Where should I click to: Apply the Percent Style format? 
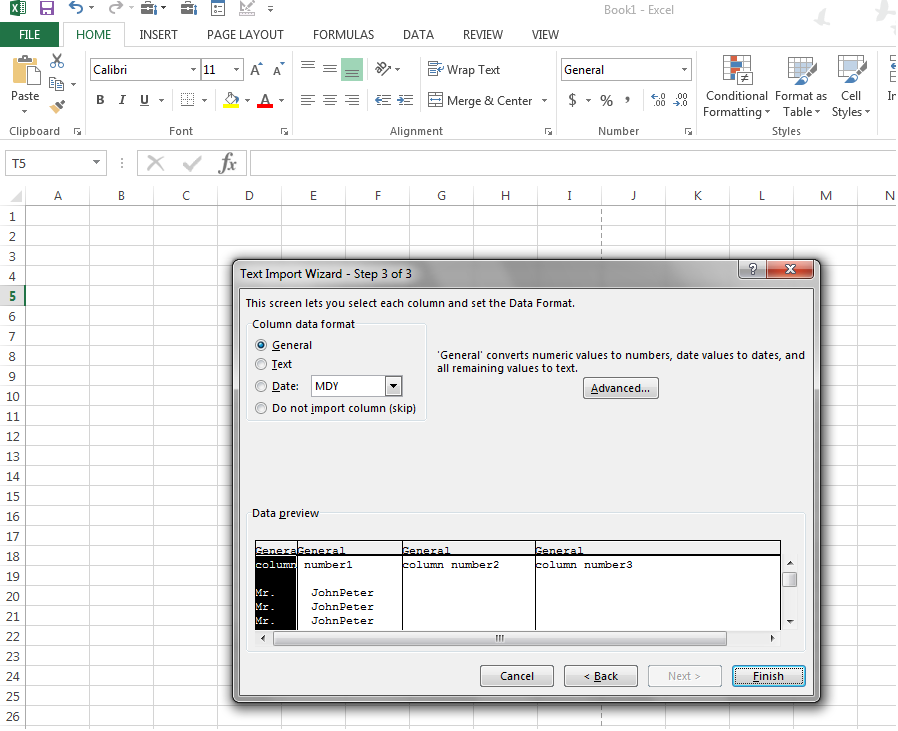point(606,100)
